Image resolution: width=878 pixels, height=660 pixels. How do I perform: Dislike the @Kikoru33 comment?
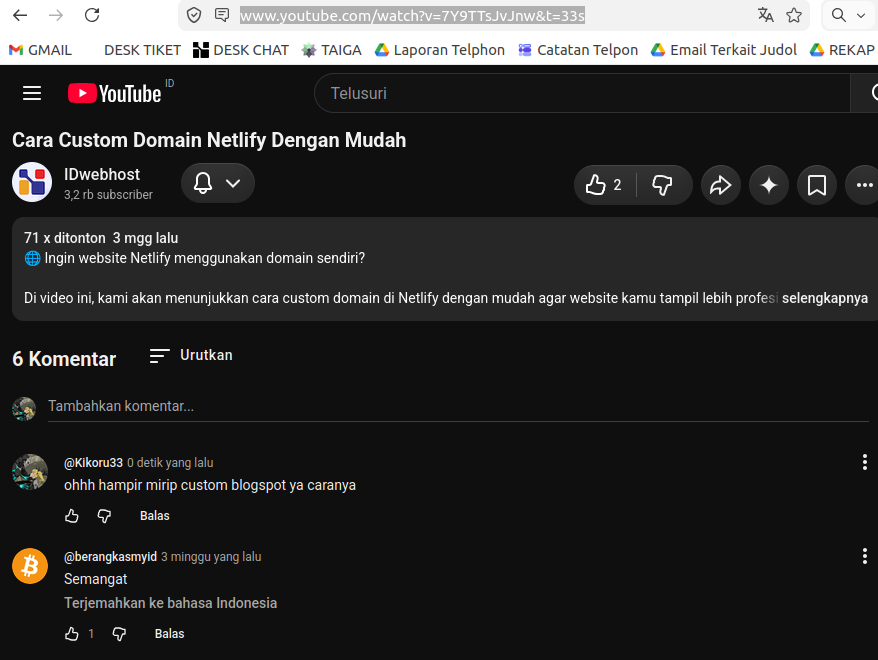click(104, 516)
